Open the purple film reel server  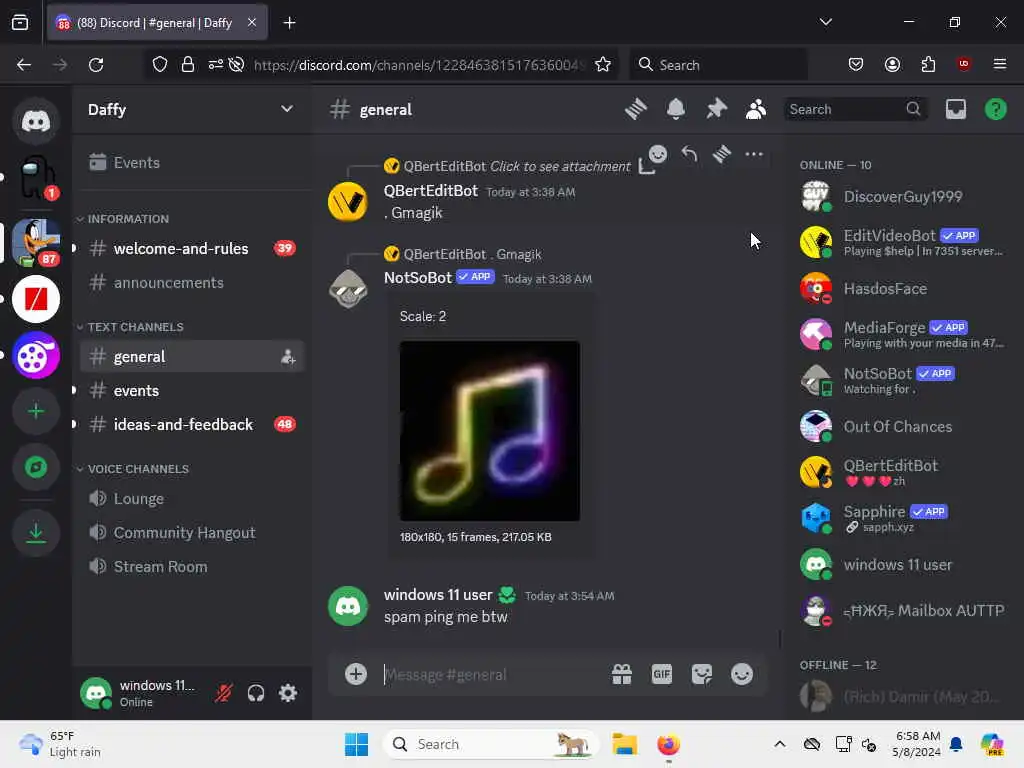pos(36,355)
